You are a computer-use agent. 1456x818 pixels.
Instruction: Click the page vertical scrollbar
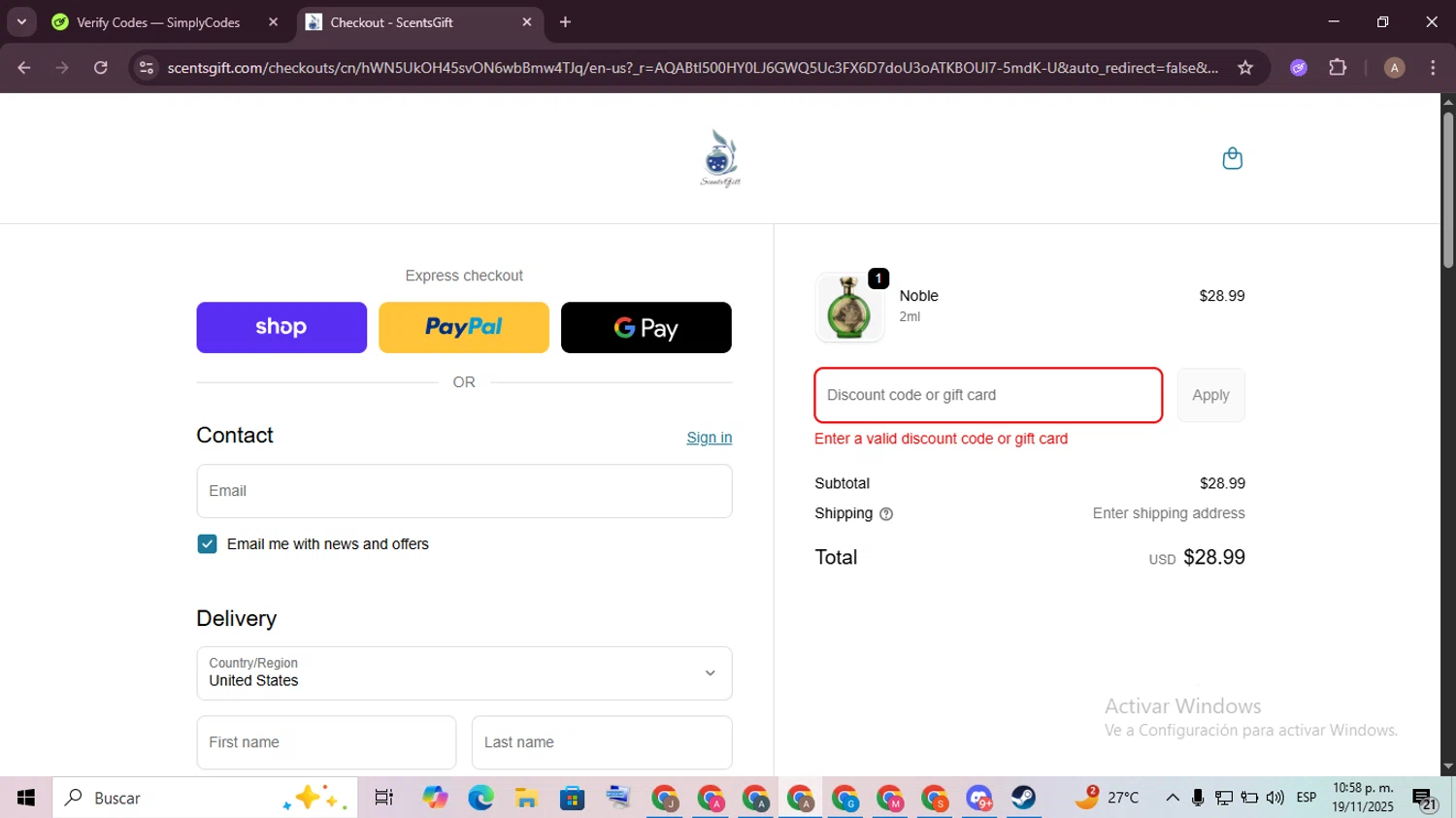click(1448, 190)
